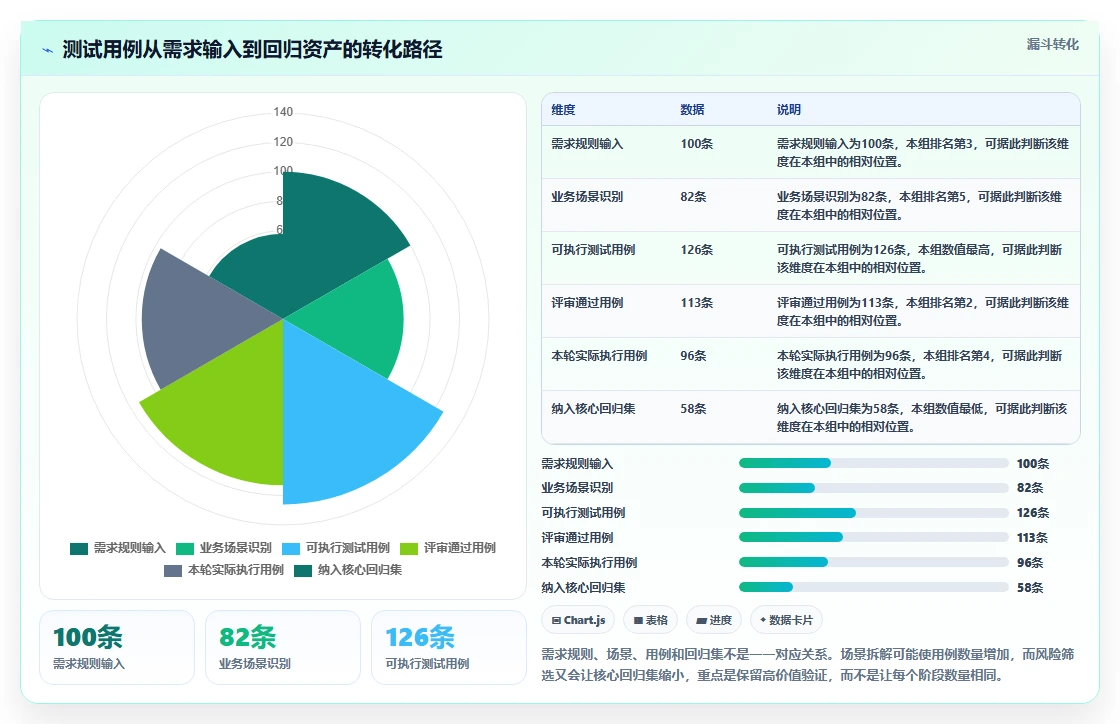1120x724 pixels.
Task: Click the 数据卡片 tag chip
Action: tap(786, 620)
